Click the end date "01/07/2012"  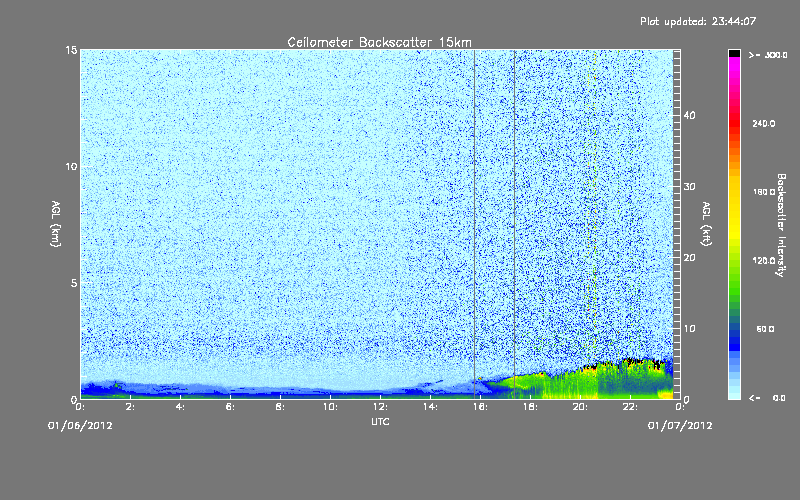(x=680, y=426)
